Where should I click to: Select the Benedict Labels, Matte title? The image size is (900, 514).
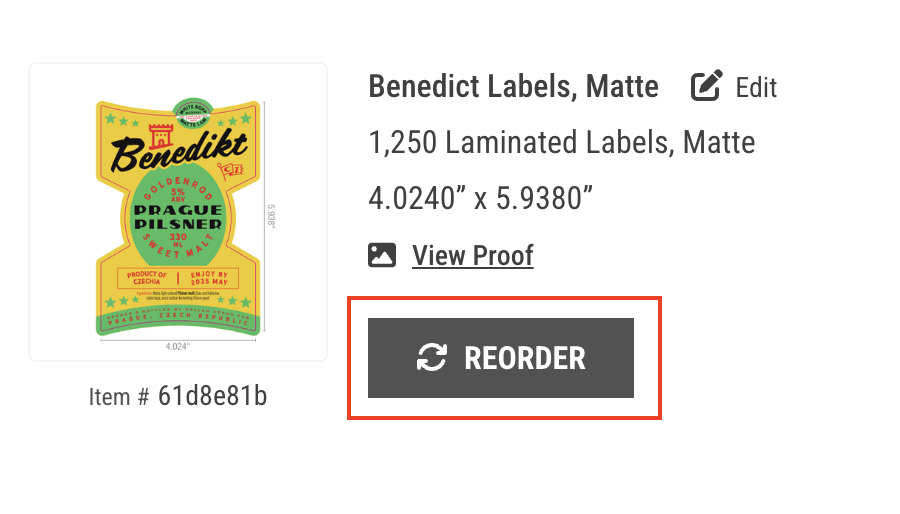[x=513, y=87]
